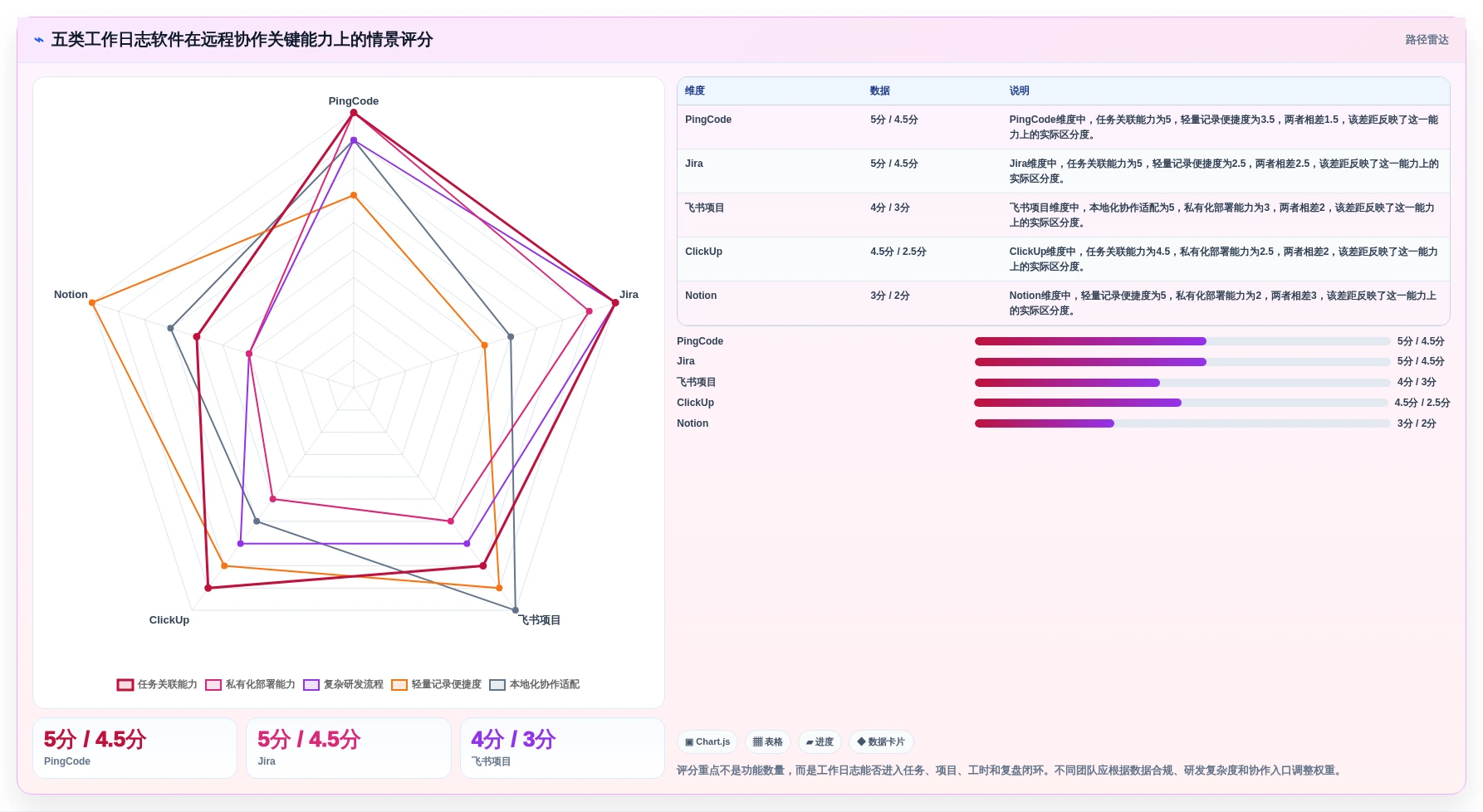The image size is (1483, 812).
Task: Click the PingCode axis label on radar
Action: pyautogui.click(x=354, y=101)
